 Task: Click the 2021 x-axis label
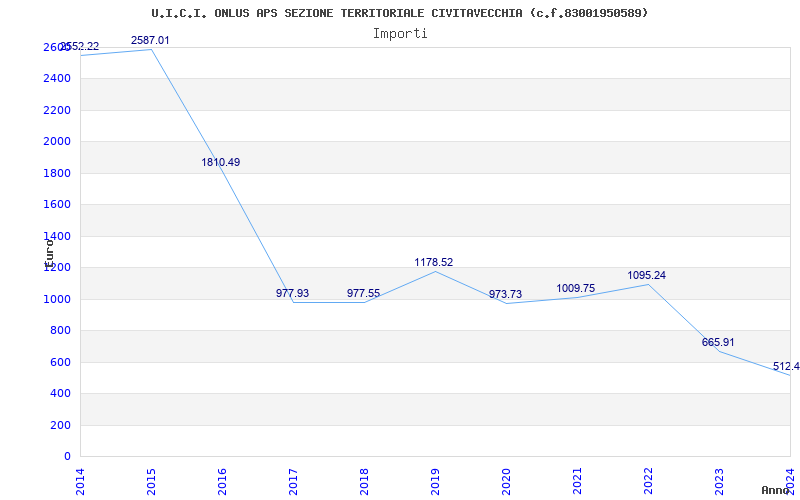coord(577,481)
